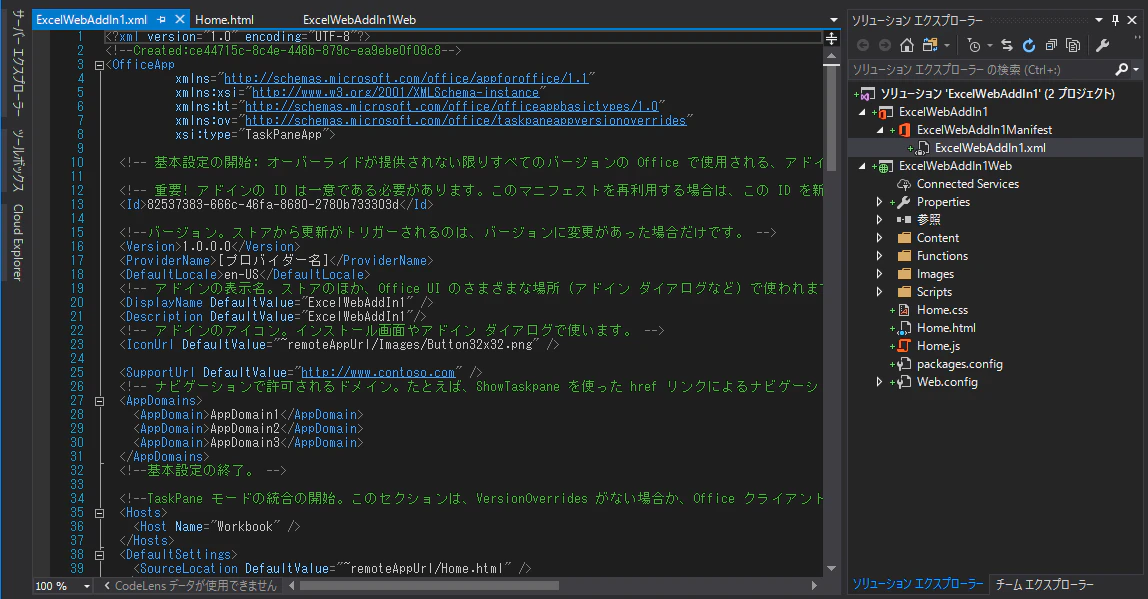The height and width of the screenshot is (599, 1148).
Task: Expand the 参照 references node
Action: tap(879, 220)
